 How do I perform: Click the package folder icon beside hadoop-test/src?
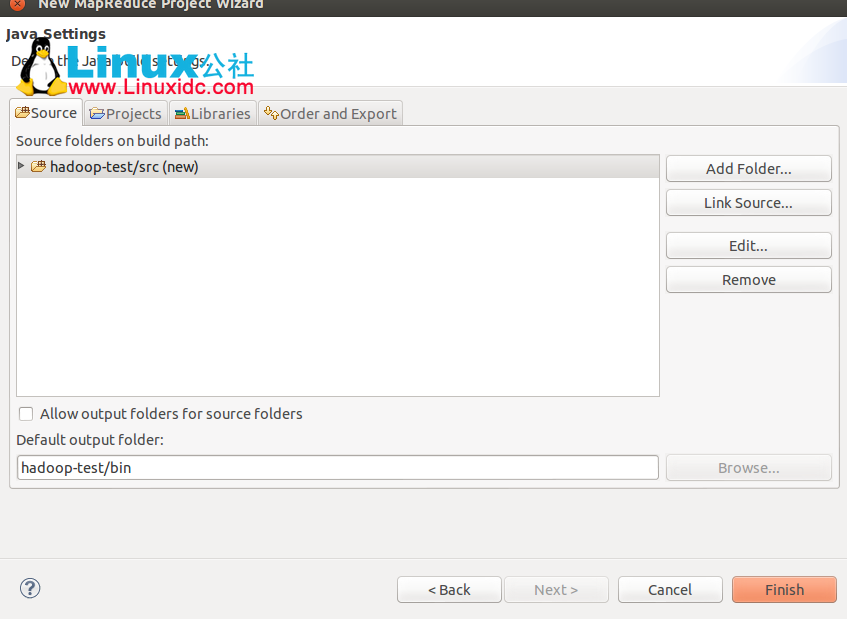point(38,168)
